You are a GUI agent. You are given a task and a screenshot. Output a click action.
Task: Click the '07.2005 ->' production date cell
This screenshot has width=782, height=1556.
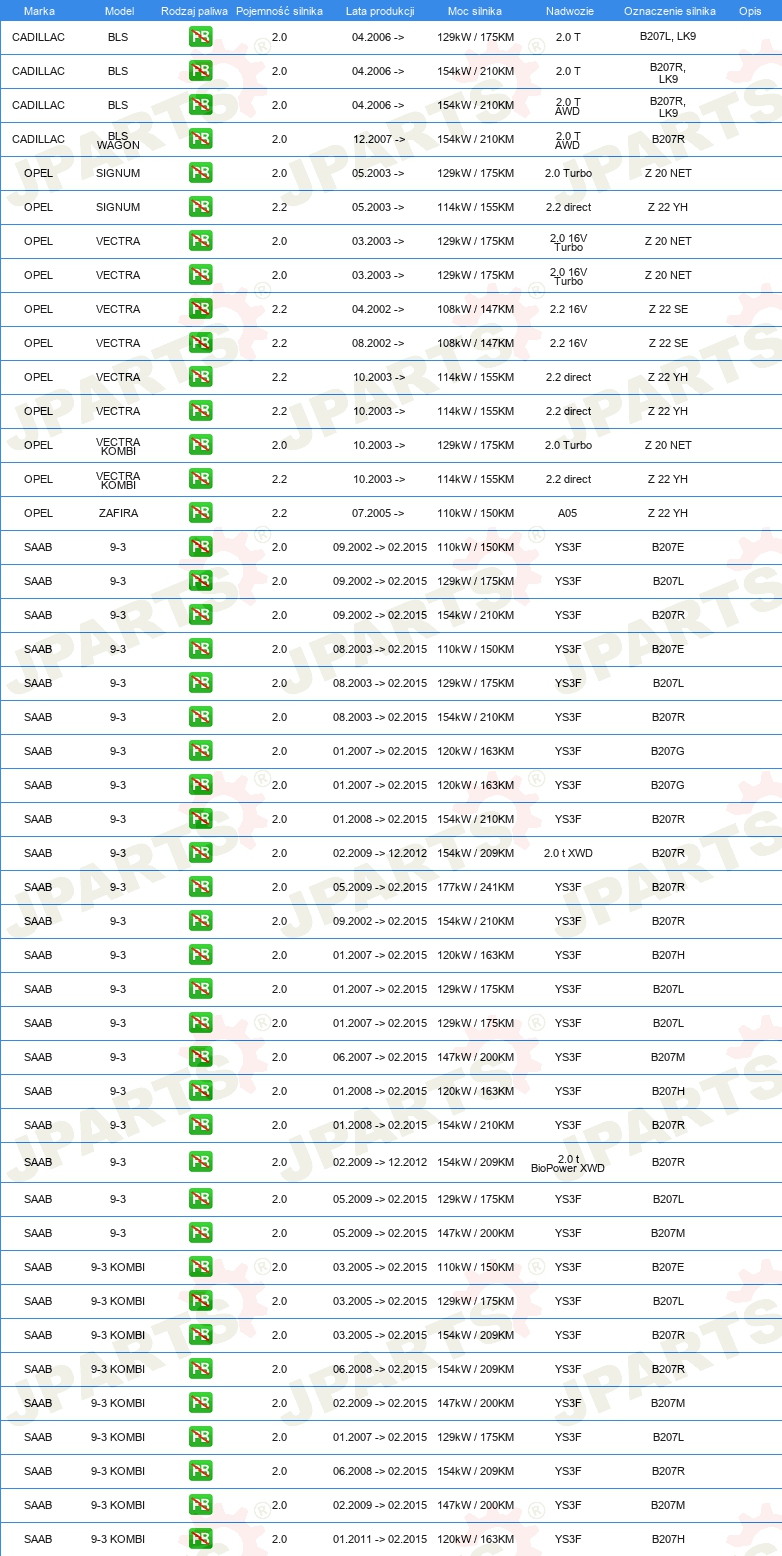379,513
